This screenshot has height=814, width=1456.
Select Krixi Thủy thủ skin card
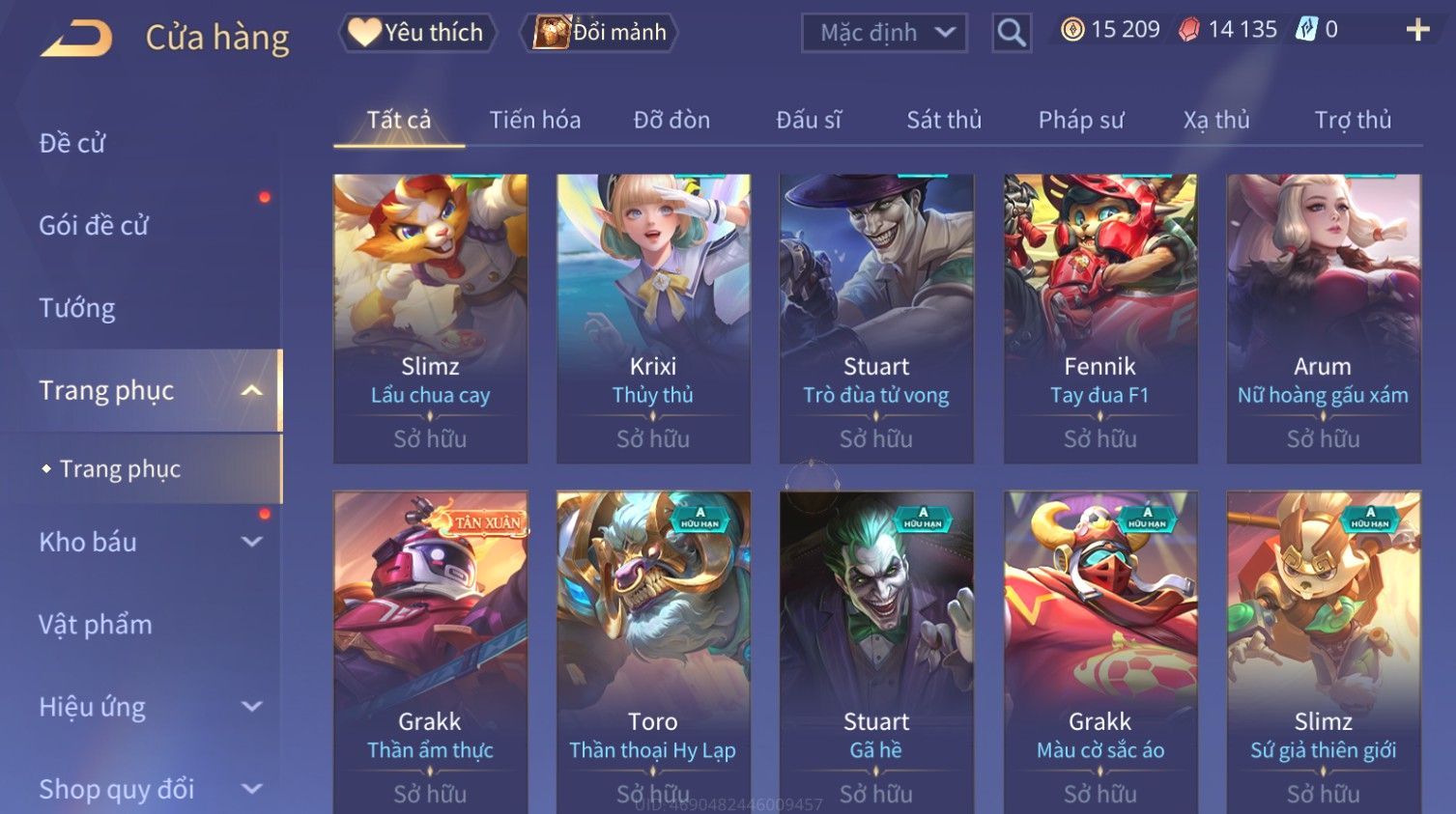click(x=653, y=319)
